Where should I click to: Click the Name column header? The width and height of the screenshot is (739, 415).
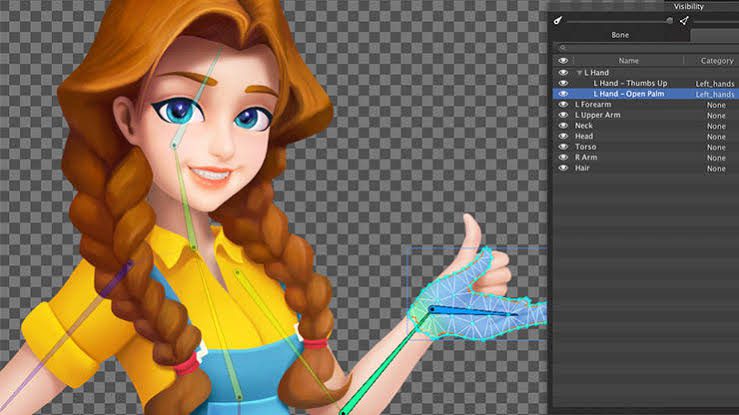[x=628, y=60]
